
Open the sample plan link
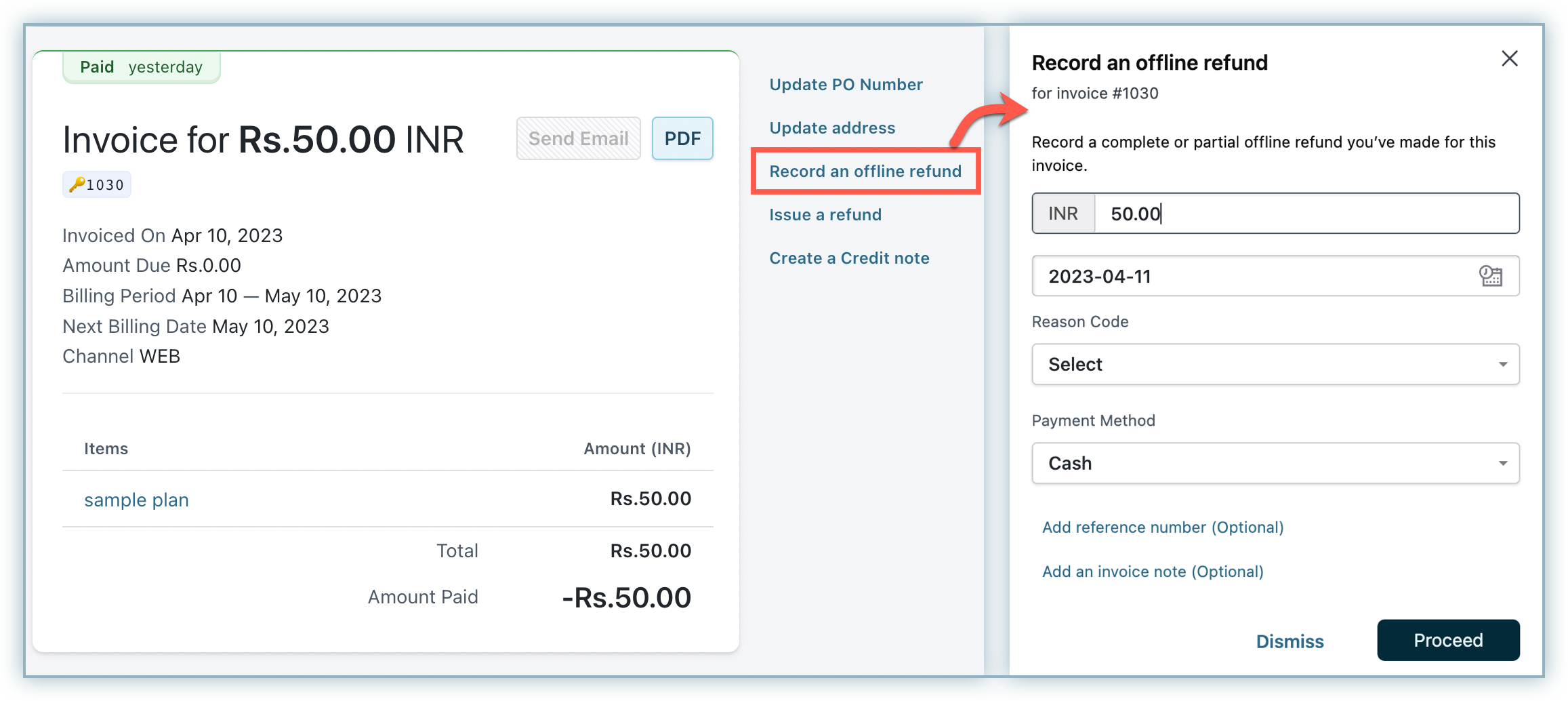click(x=136, y=500)
